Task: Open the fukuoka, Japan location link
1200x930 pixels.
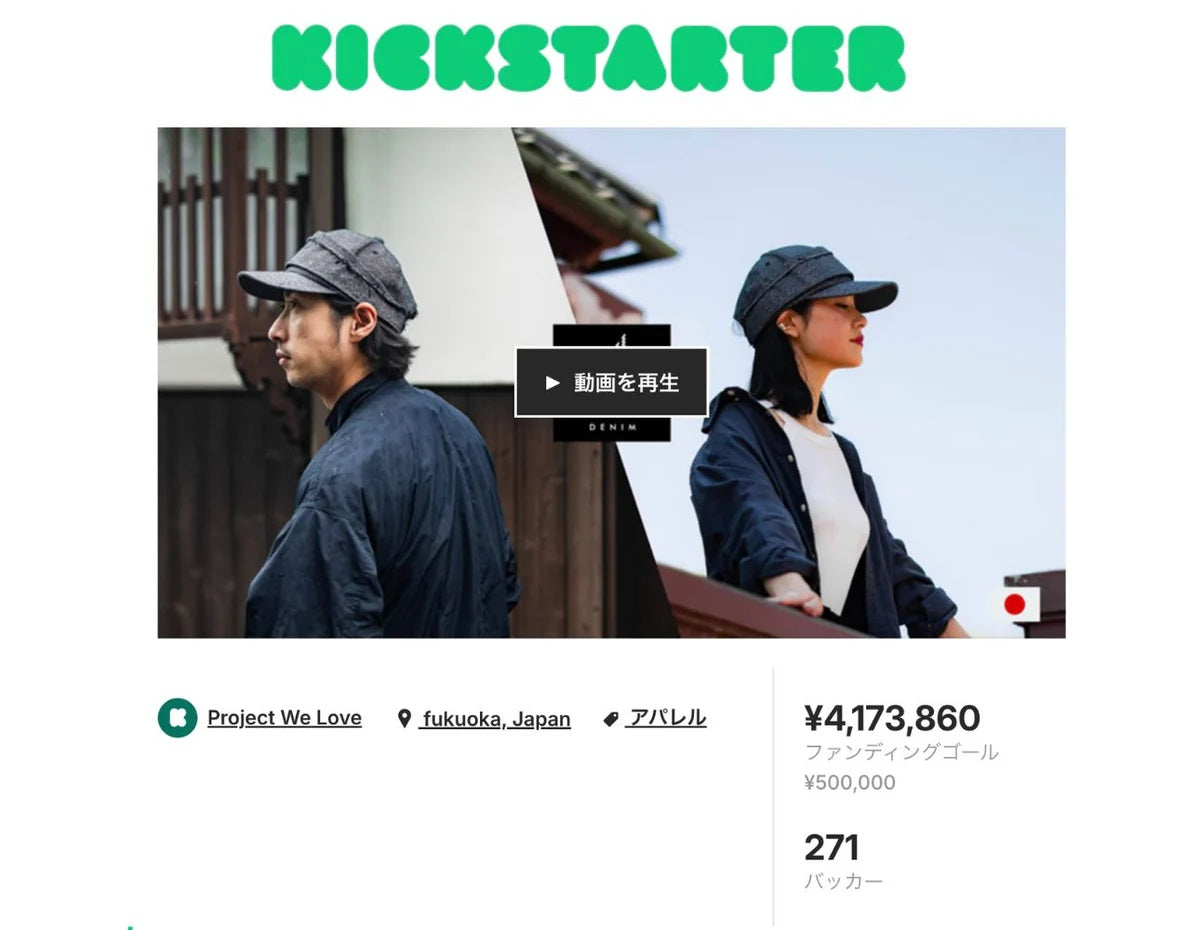Action: (495, 719)
